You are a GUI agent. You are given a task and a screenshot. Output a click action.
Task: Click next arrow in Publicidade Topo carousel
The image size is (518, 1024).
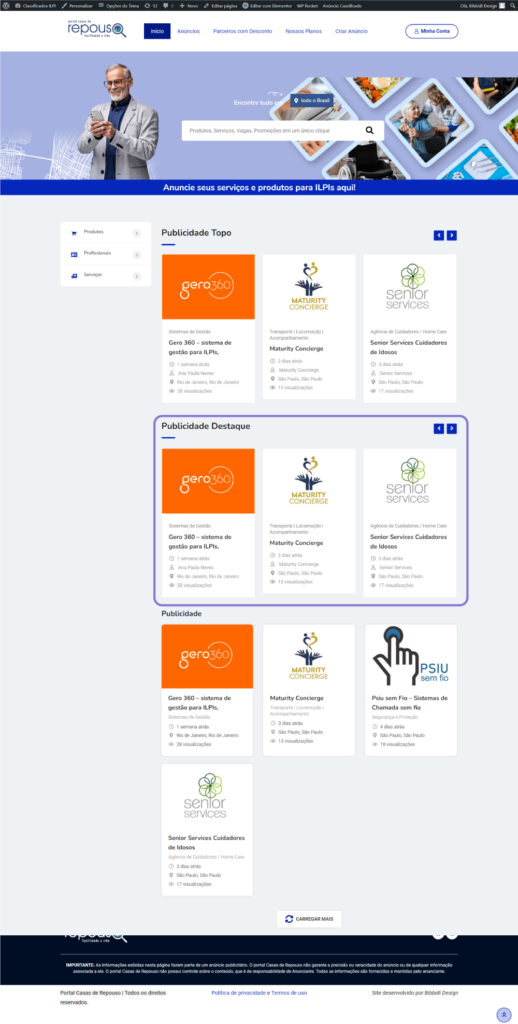451,235
